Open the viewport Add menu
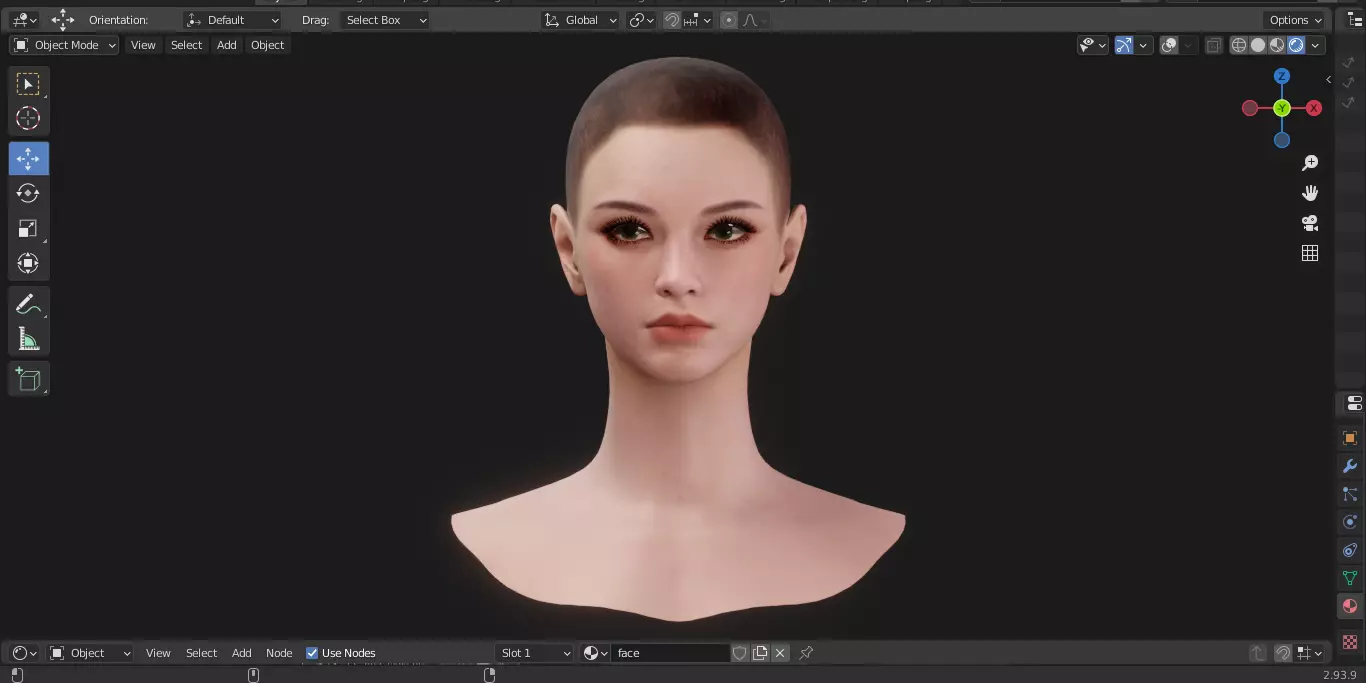The image size is (1366, 683). 227,45
